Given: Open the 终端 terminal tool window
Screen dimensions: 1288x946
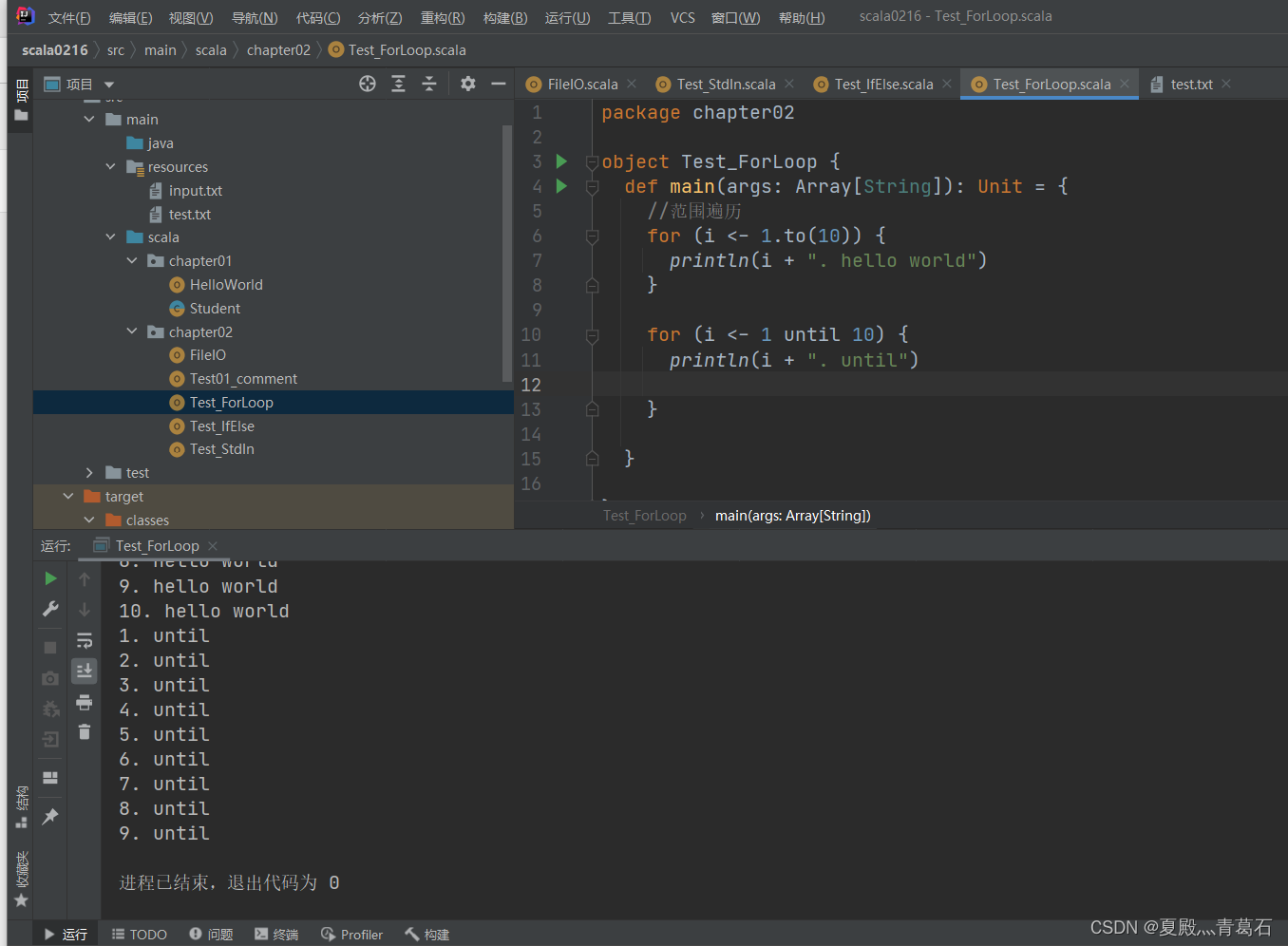Looking at the screenshot, I should click(x=276, y=934).
